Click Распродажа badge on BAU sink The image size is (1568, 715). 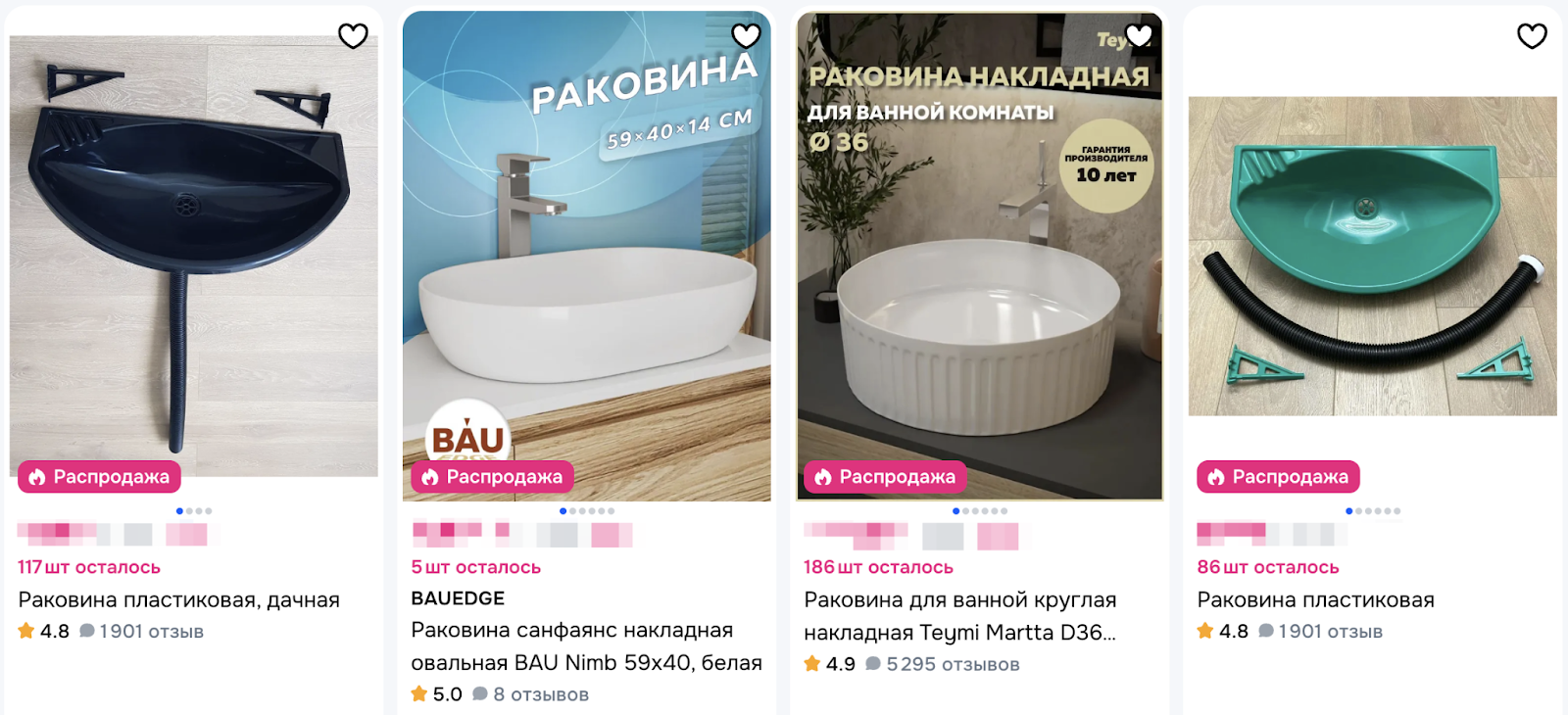tap(492, 477)
